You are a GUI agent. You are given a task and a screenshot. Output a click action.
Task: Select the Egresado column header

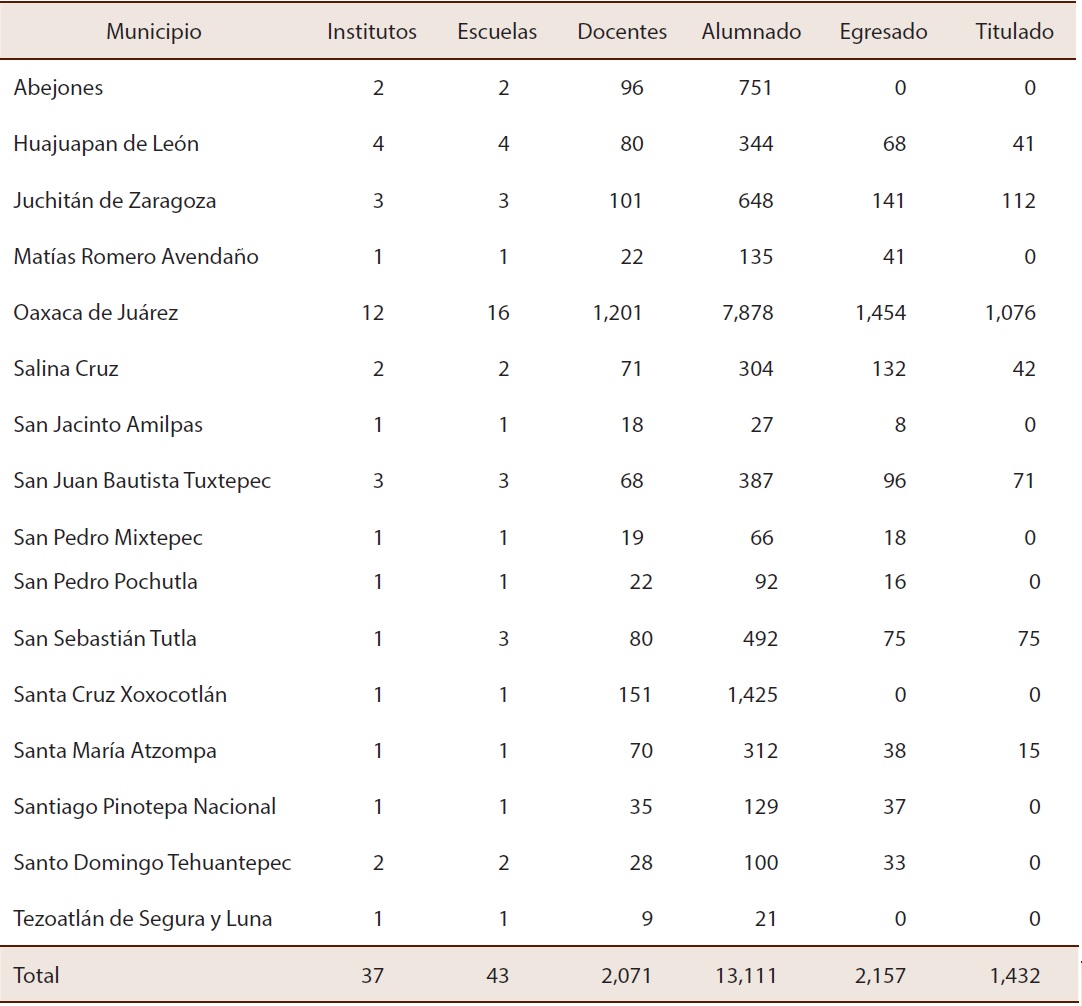tap(881, 31)
